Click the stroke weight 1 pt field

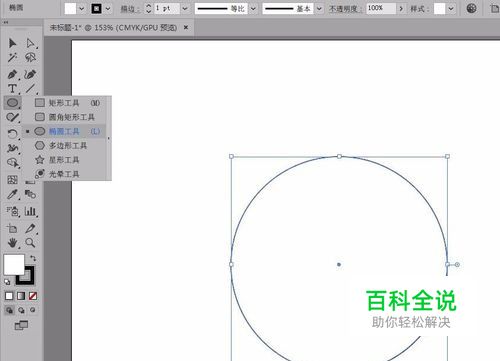167,9
